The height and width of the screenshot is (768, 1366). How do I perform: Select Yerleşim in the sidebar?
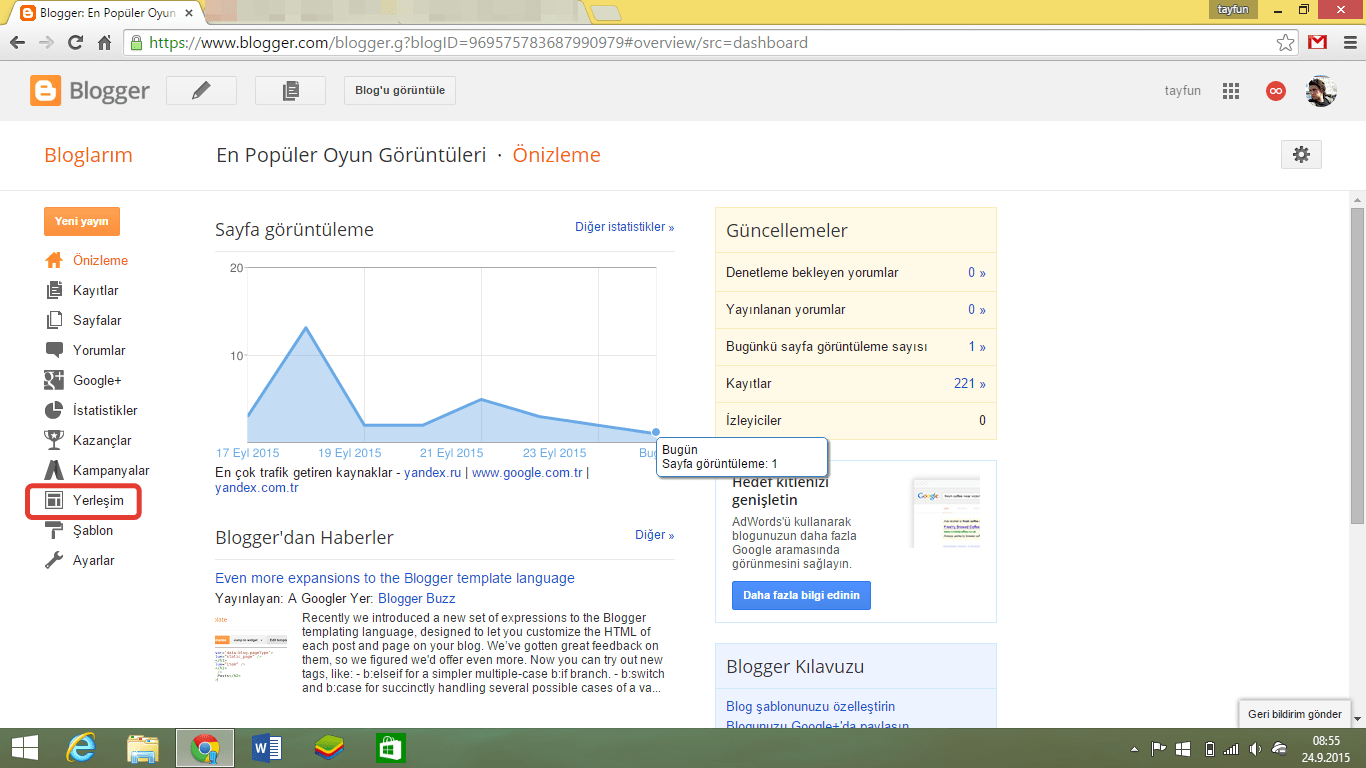click(x=97, y=500)
